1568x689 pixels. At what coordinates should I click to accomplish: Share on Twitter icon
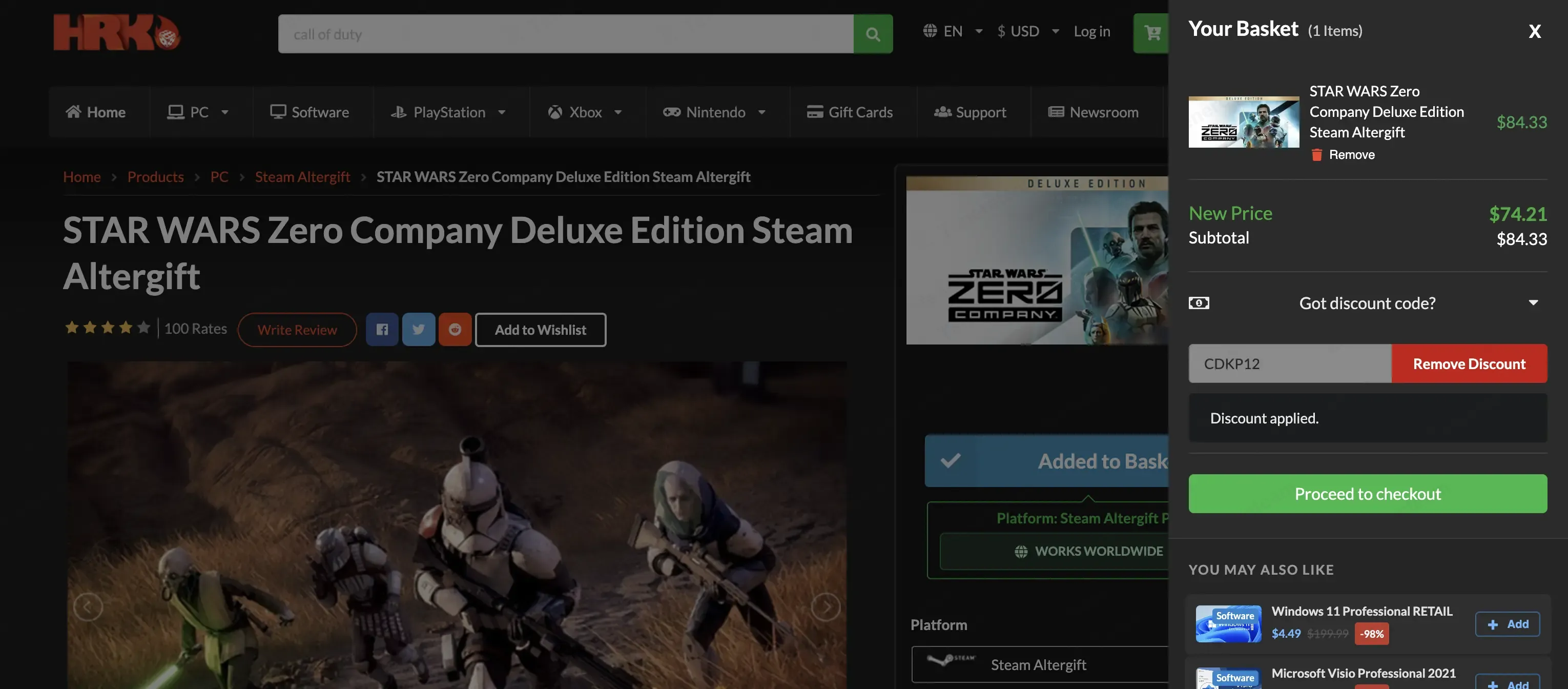point(419,330)
